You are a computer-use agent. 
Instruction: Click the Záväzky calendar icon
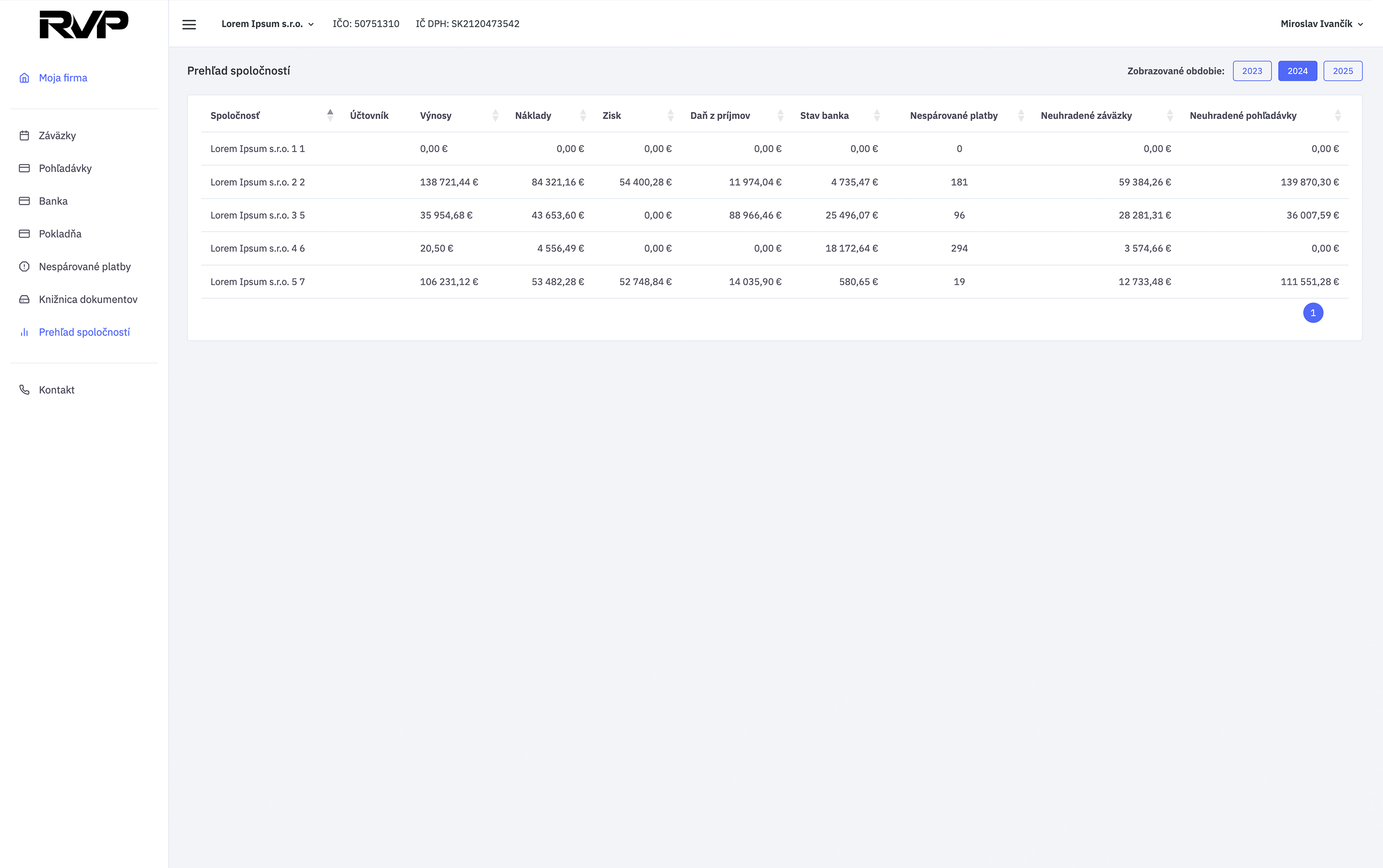24,135
